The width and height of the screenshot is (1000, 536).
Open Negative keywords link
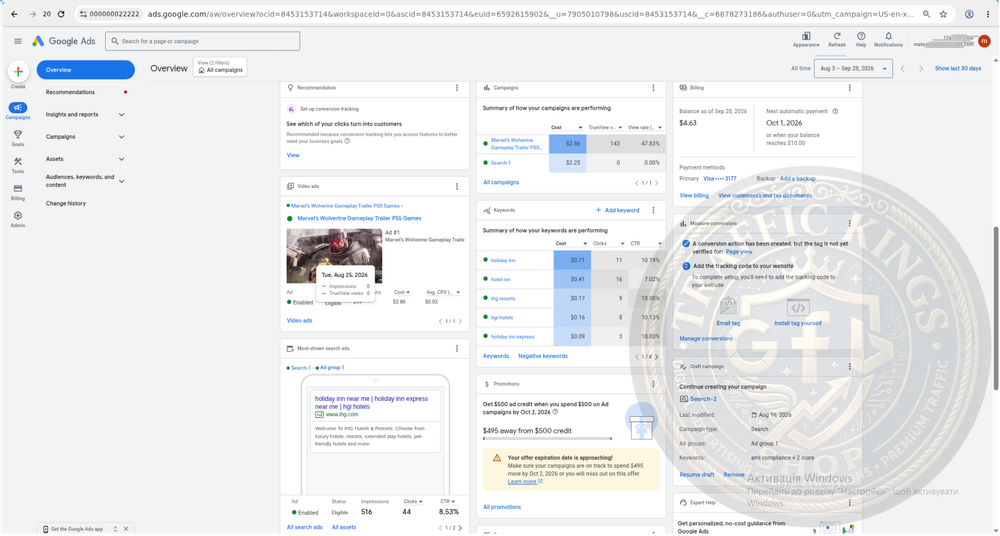pyautogui.click(x=543, y=356)
